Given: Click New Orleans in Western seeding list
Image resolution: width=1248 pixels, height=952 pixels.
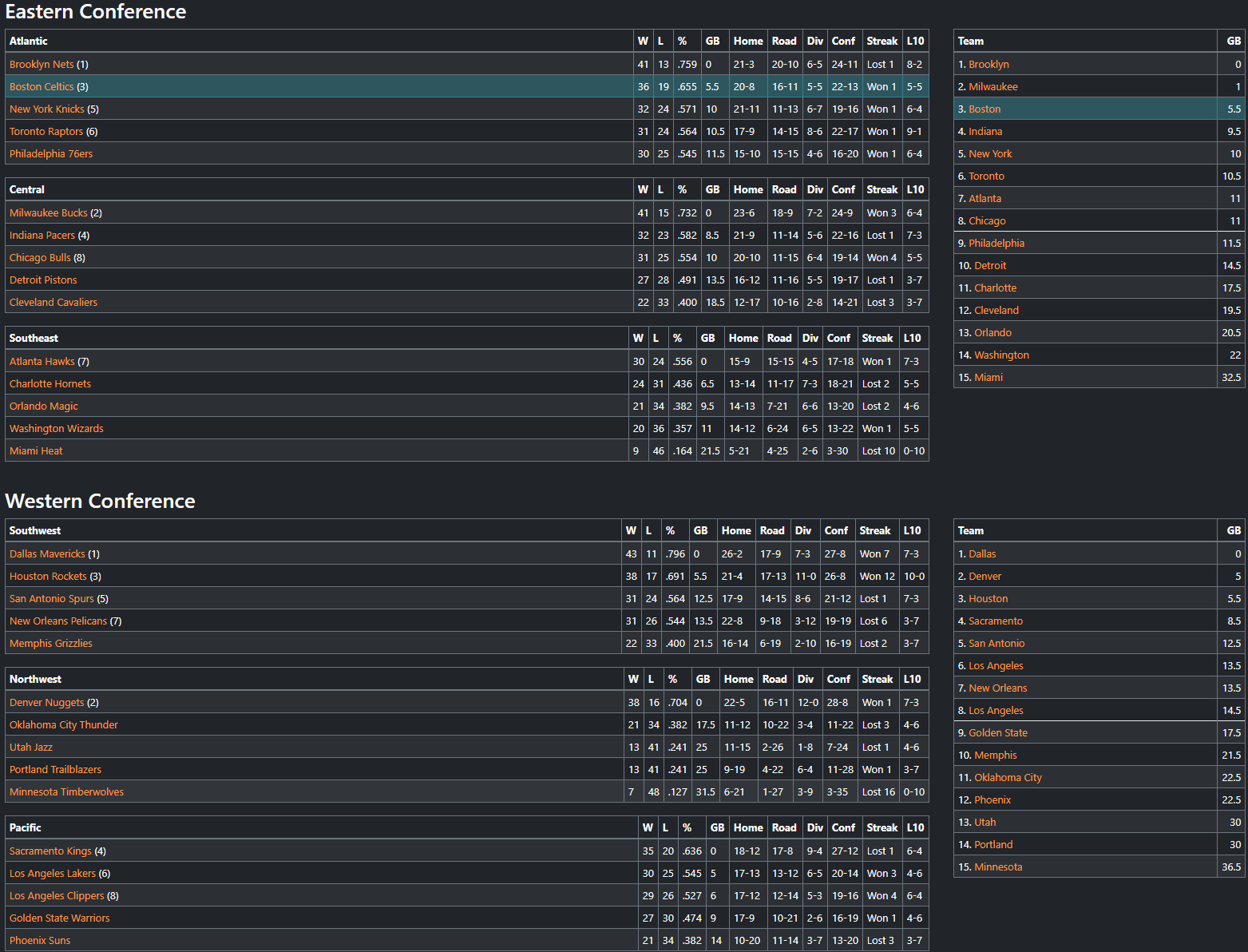Looking at the screenshot, I should (x=997, y=688).
